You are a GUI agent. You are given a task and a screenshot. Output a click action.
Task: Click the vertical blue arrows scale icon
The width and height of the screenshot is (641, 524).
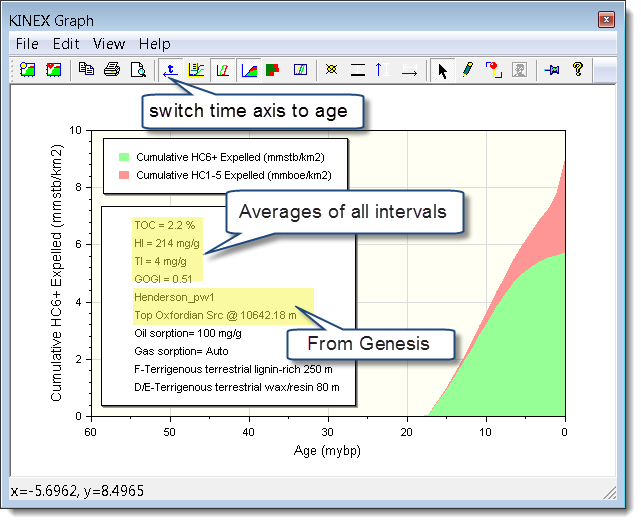tap(383, 70)
